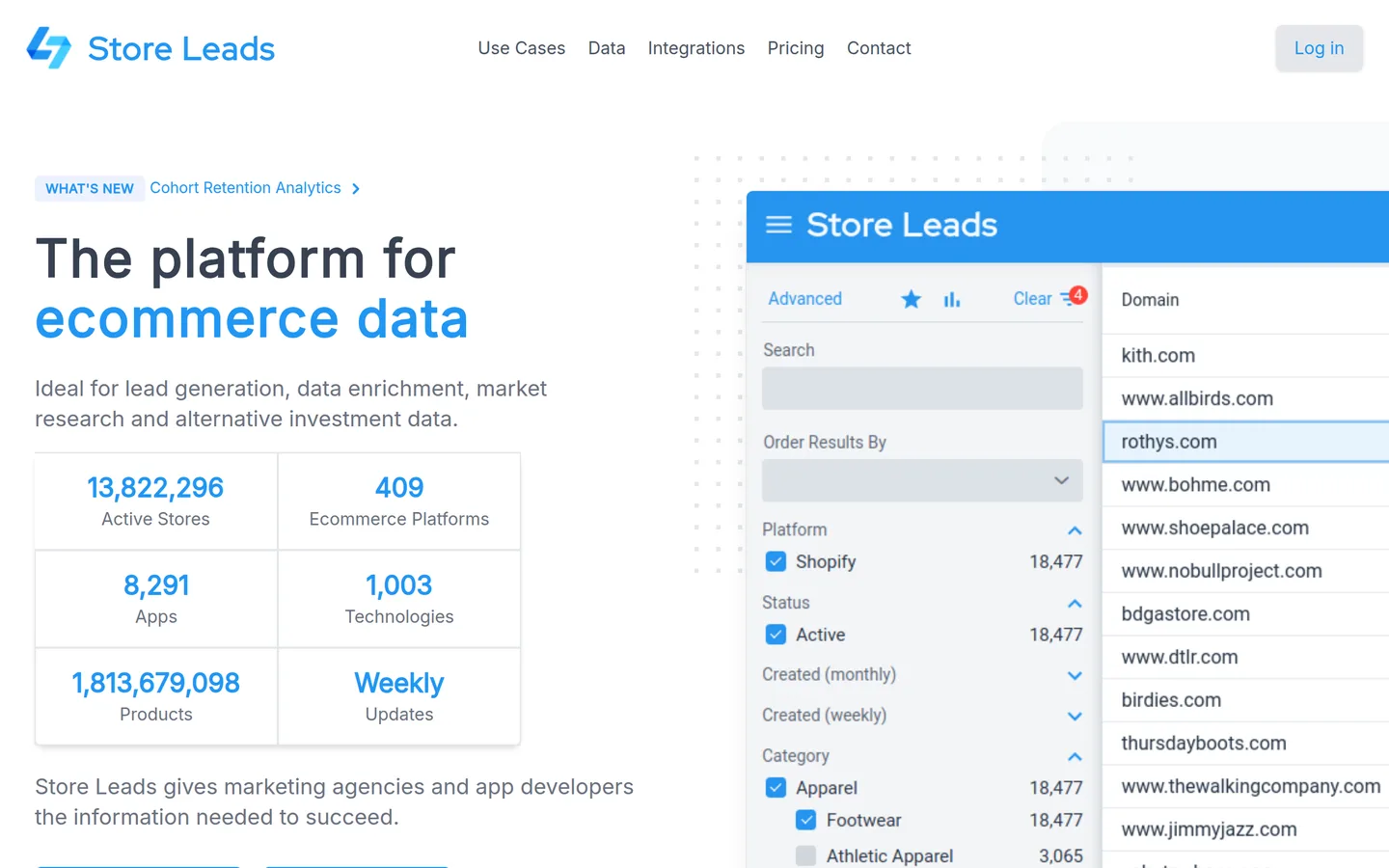Click the 13,822,296 Active Stores stat
Screen dimensions: 1389x868
pyautogui.click(x=156, y=502)
